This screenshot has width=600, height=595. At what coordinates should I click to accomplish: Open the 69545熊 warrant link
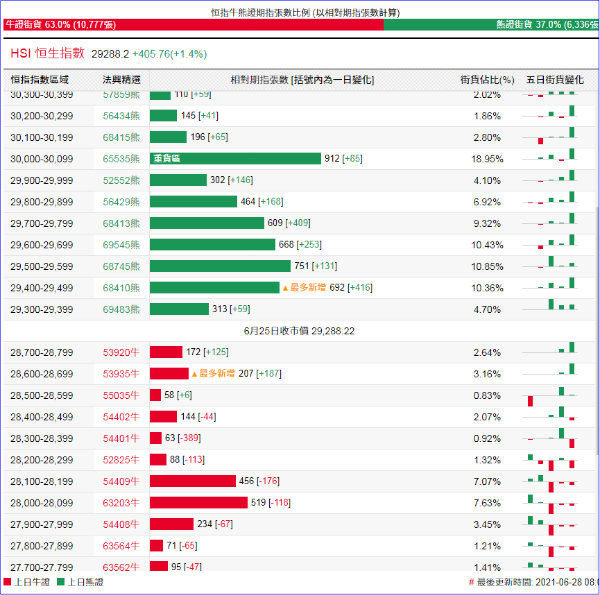(x=121, y=245)
